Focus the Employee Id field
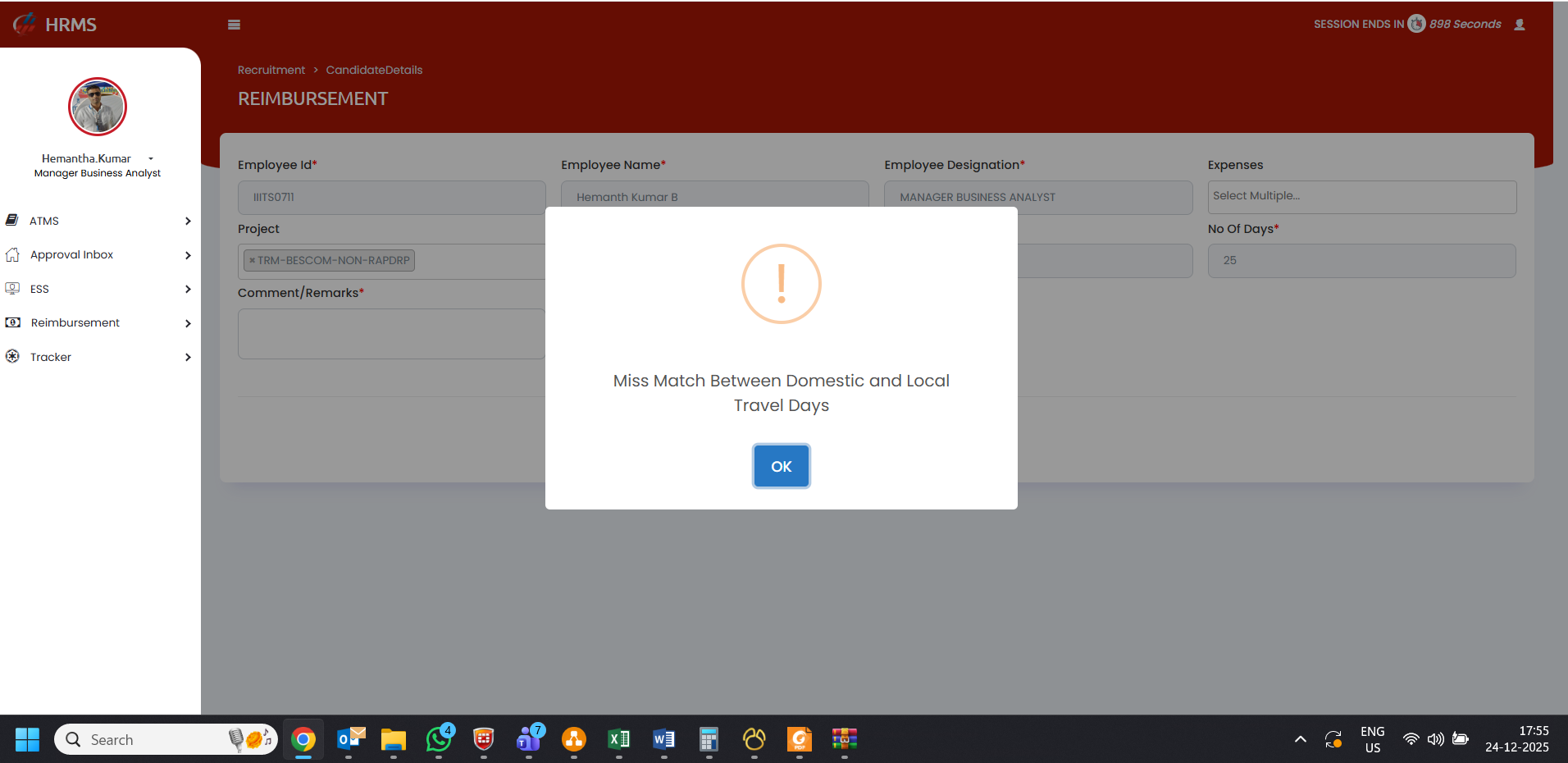This screenshot has width=1568, height=763. point(392,198)
